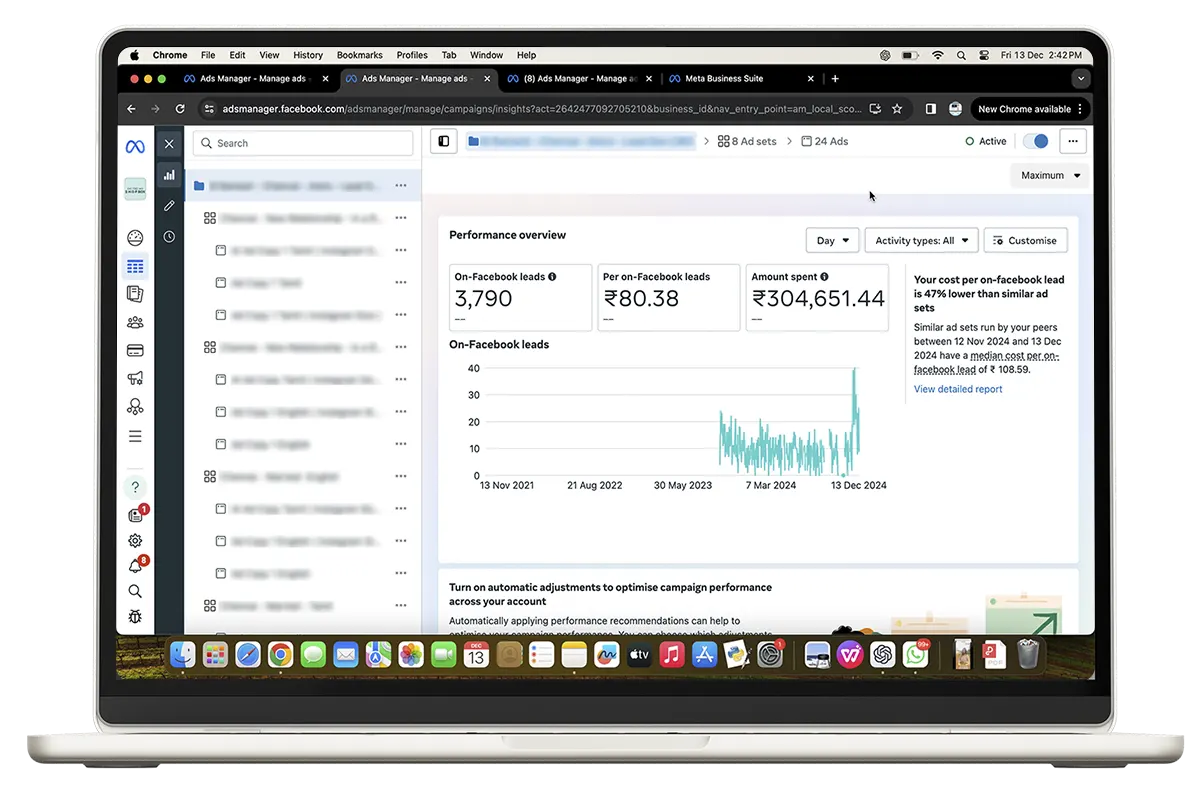Open the Billing card icon in sidebar
The width and height of the screenshot is (1200, 800).
pyautogui.click(x=135, y=351)
